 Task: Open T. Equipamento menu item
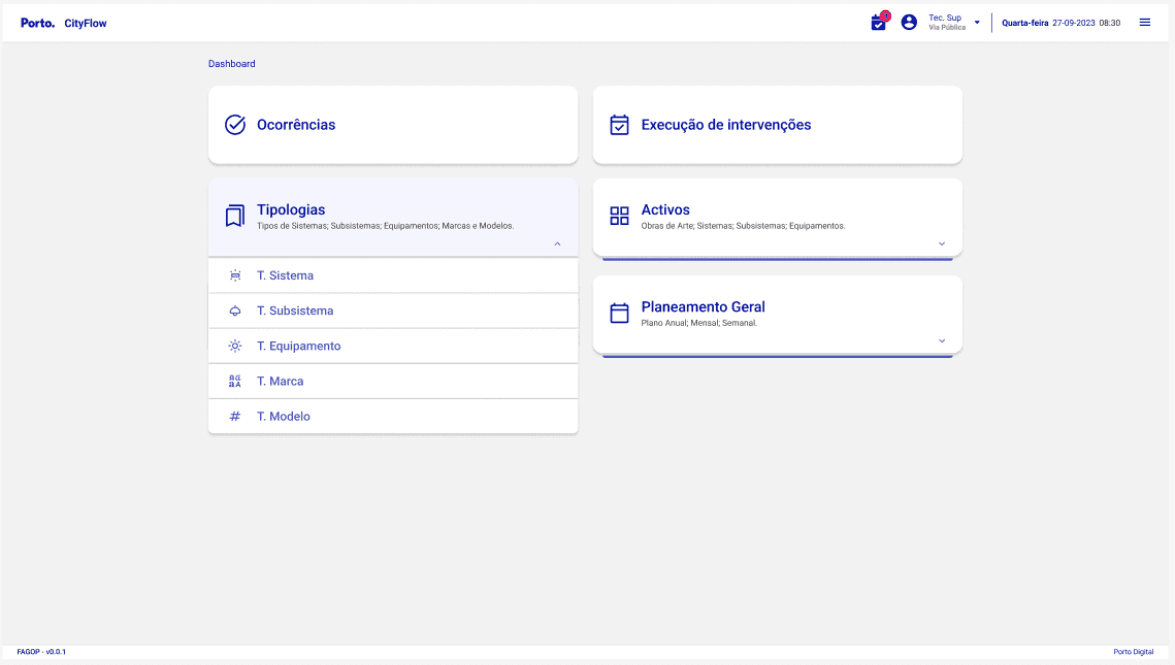tap(393, 346)
